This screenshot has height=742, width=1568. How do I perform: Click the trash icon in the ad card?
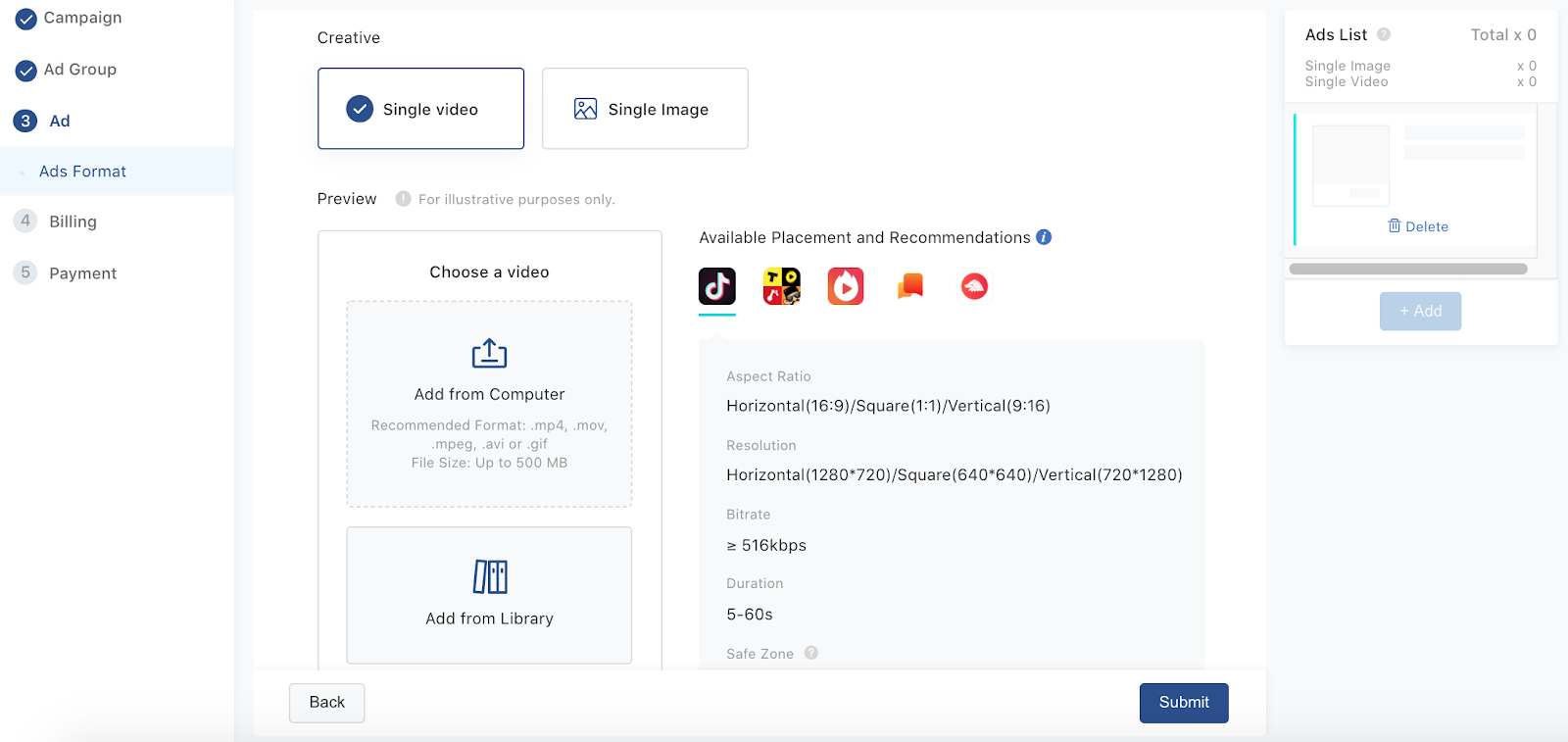[1395, 225]
